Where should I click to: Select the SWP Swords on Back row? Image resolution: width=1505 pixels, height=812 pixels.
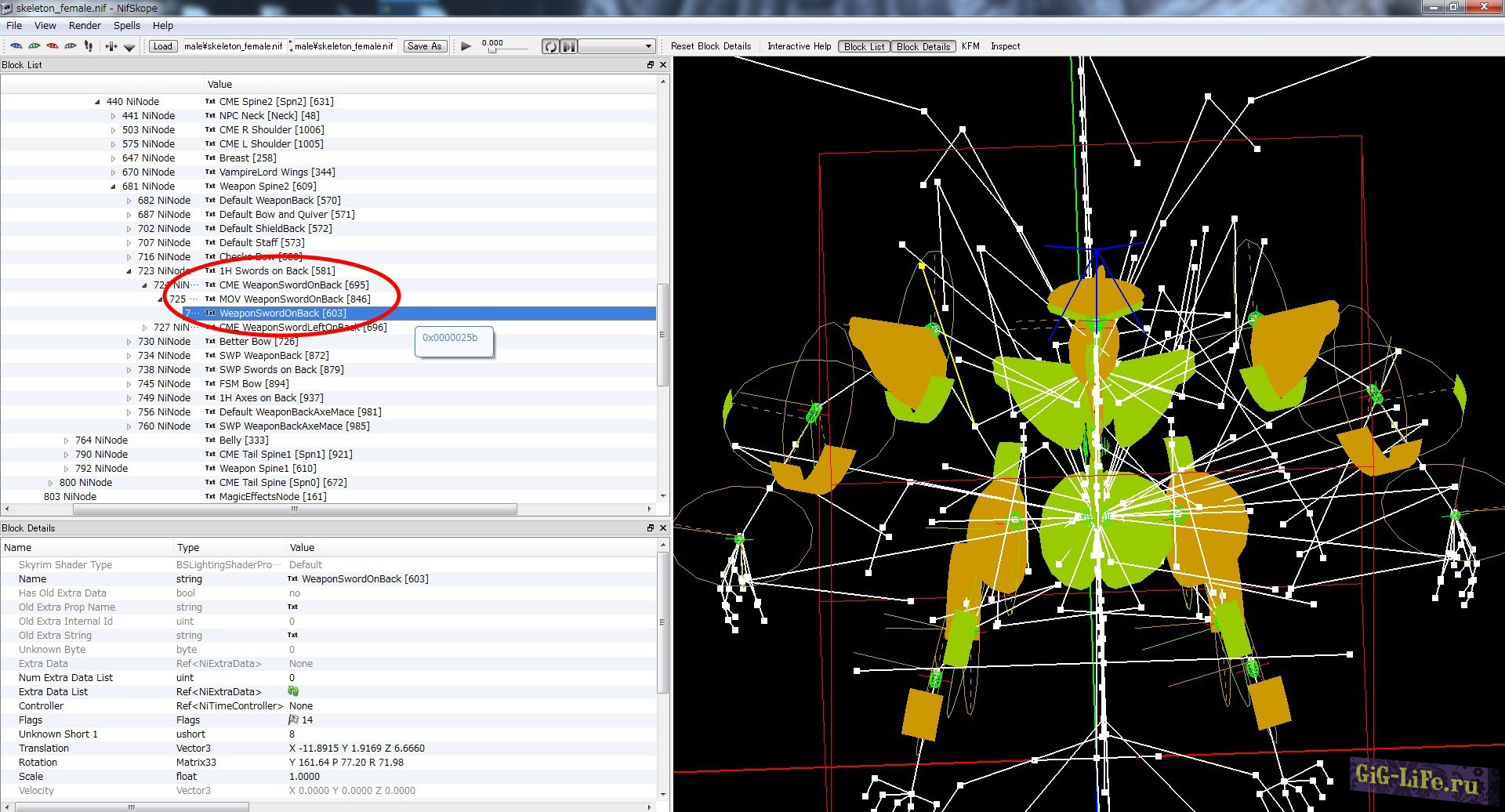tap(281, 370)
